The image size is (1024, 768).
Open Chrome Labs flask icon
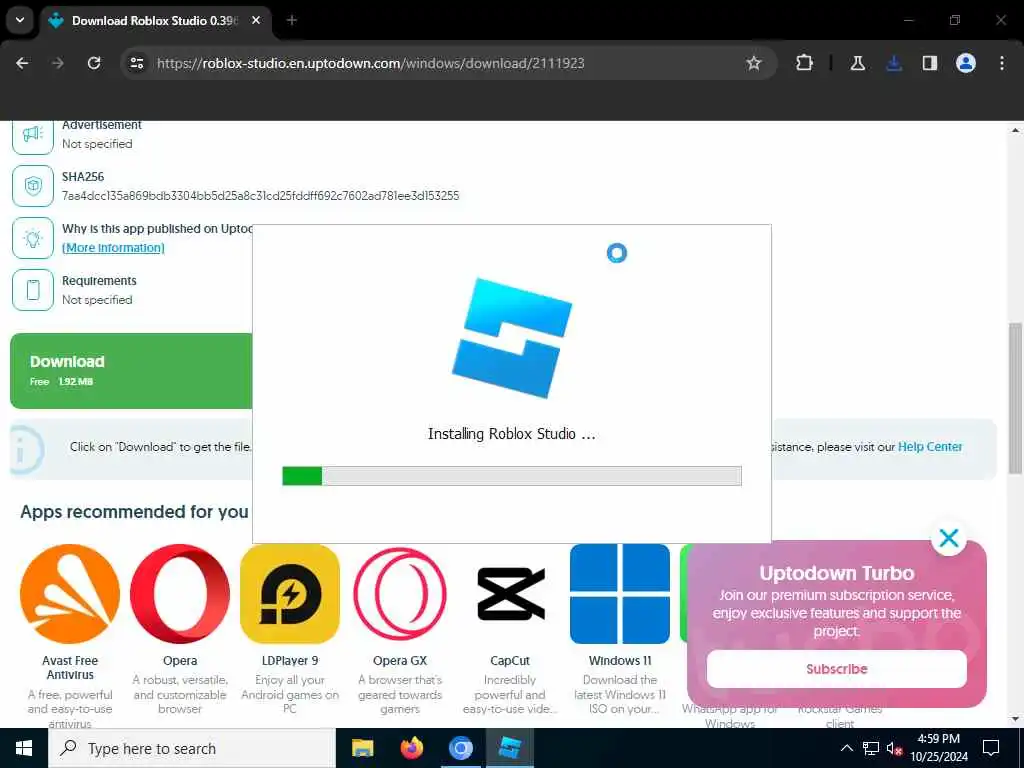tap(857, 63)
